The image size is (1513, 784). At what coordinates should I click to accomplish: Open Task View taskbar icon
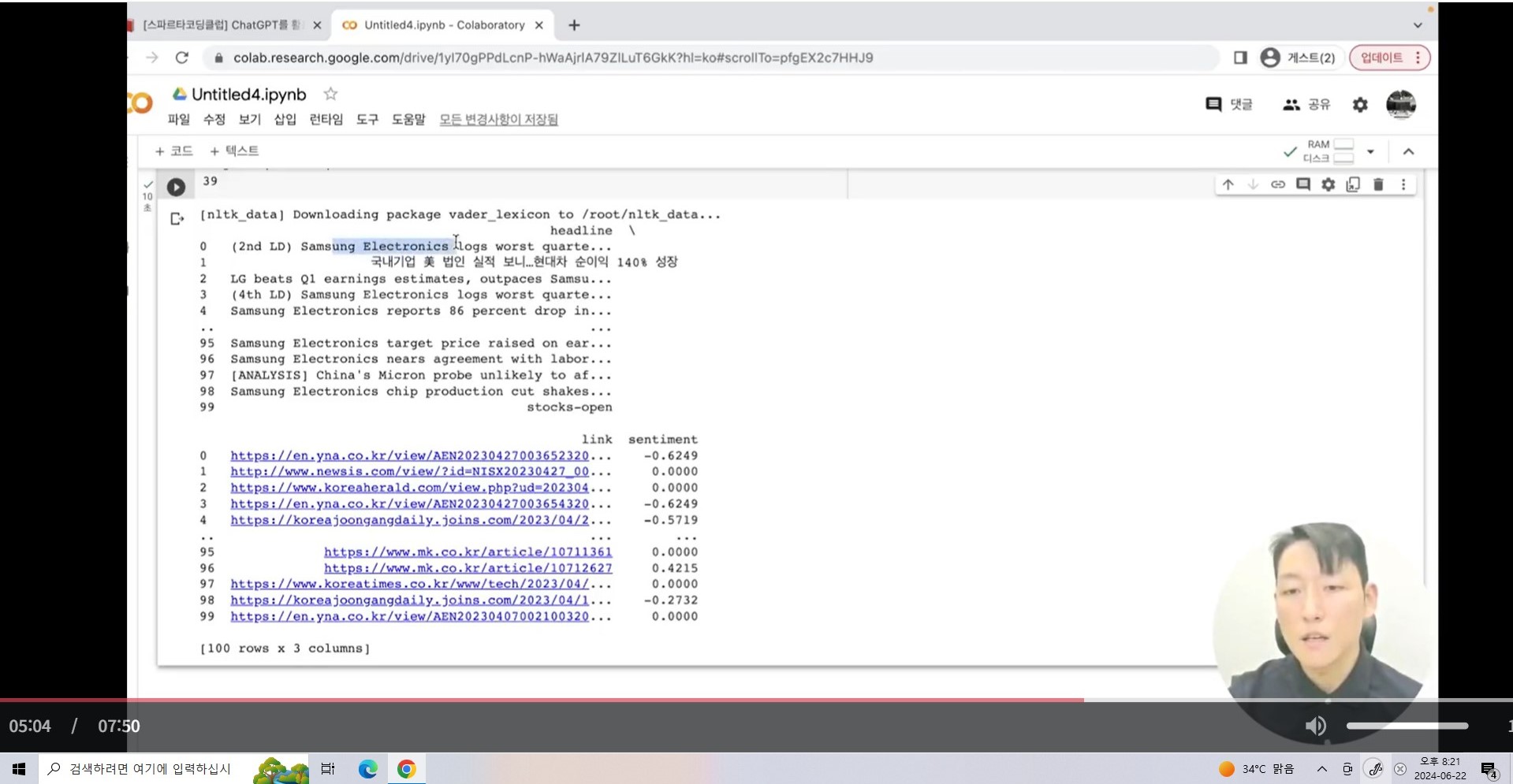coord(327,768)
